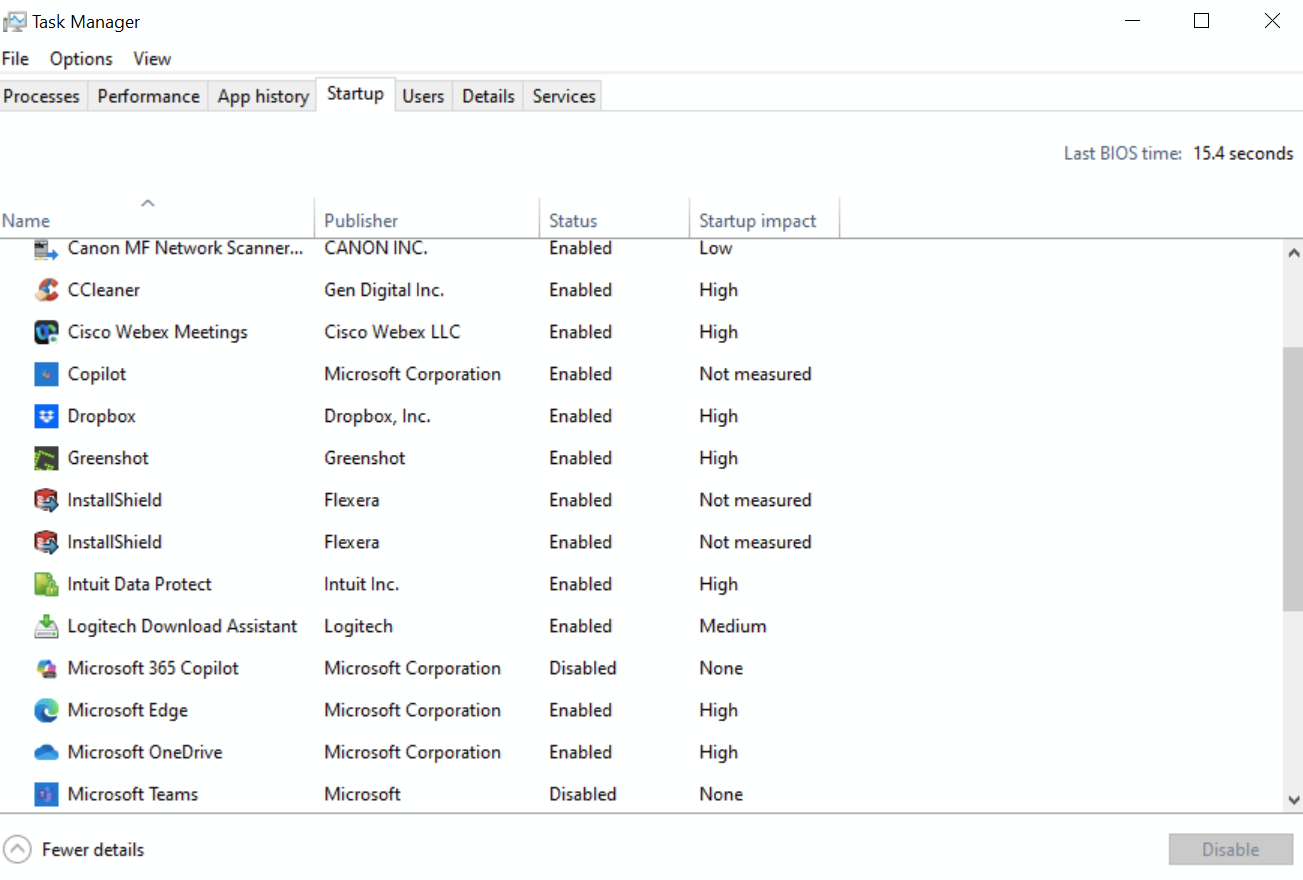This screenshot has height=880, width=1303.
Task: Sort list by Startup impact header
Action: (764, 220)
